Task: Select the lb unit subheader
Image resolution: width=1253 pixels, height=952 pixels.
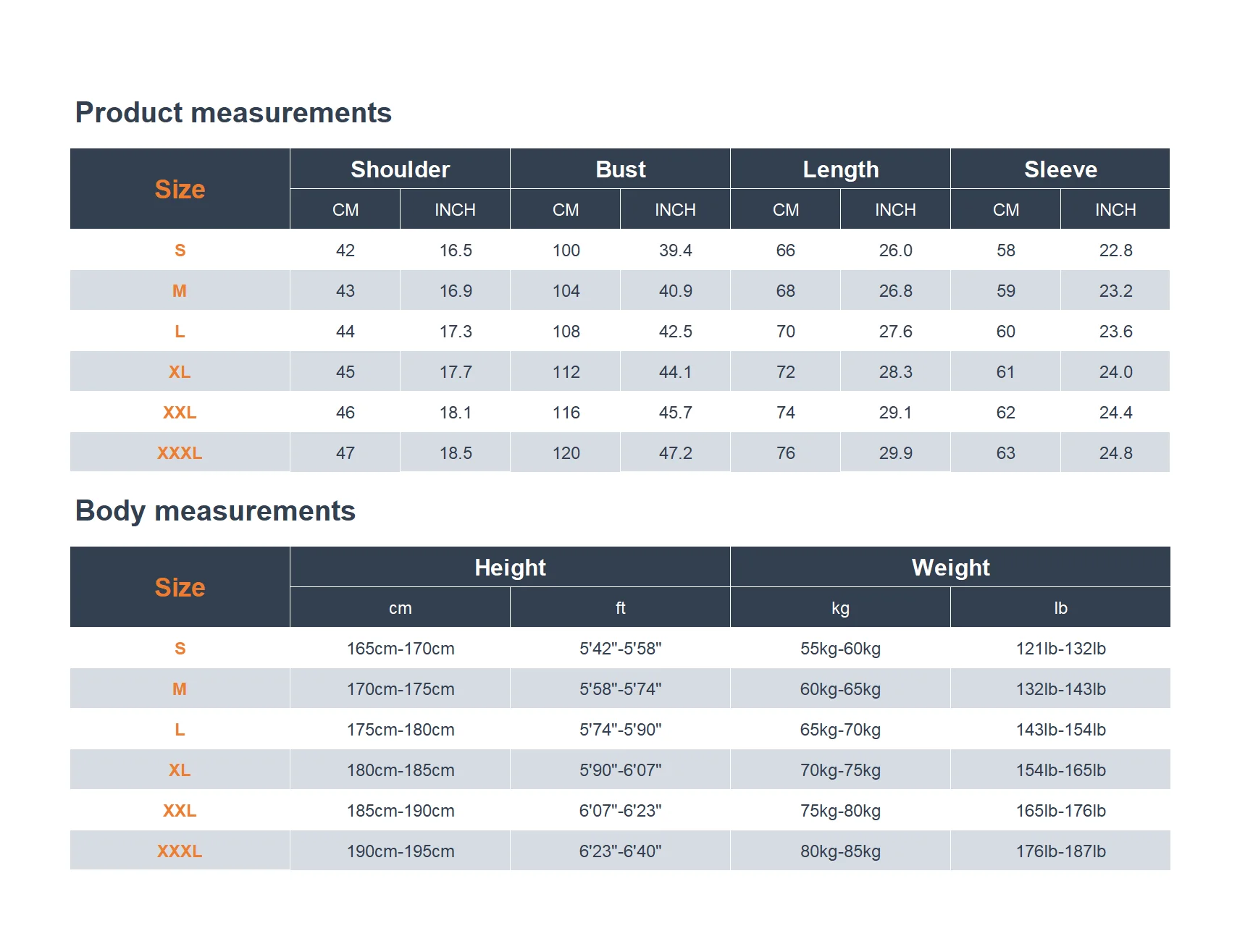Action: [1060, 607]
